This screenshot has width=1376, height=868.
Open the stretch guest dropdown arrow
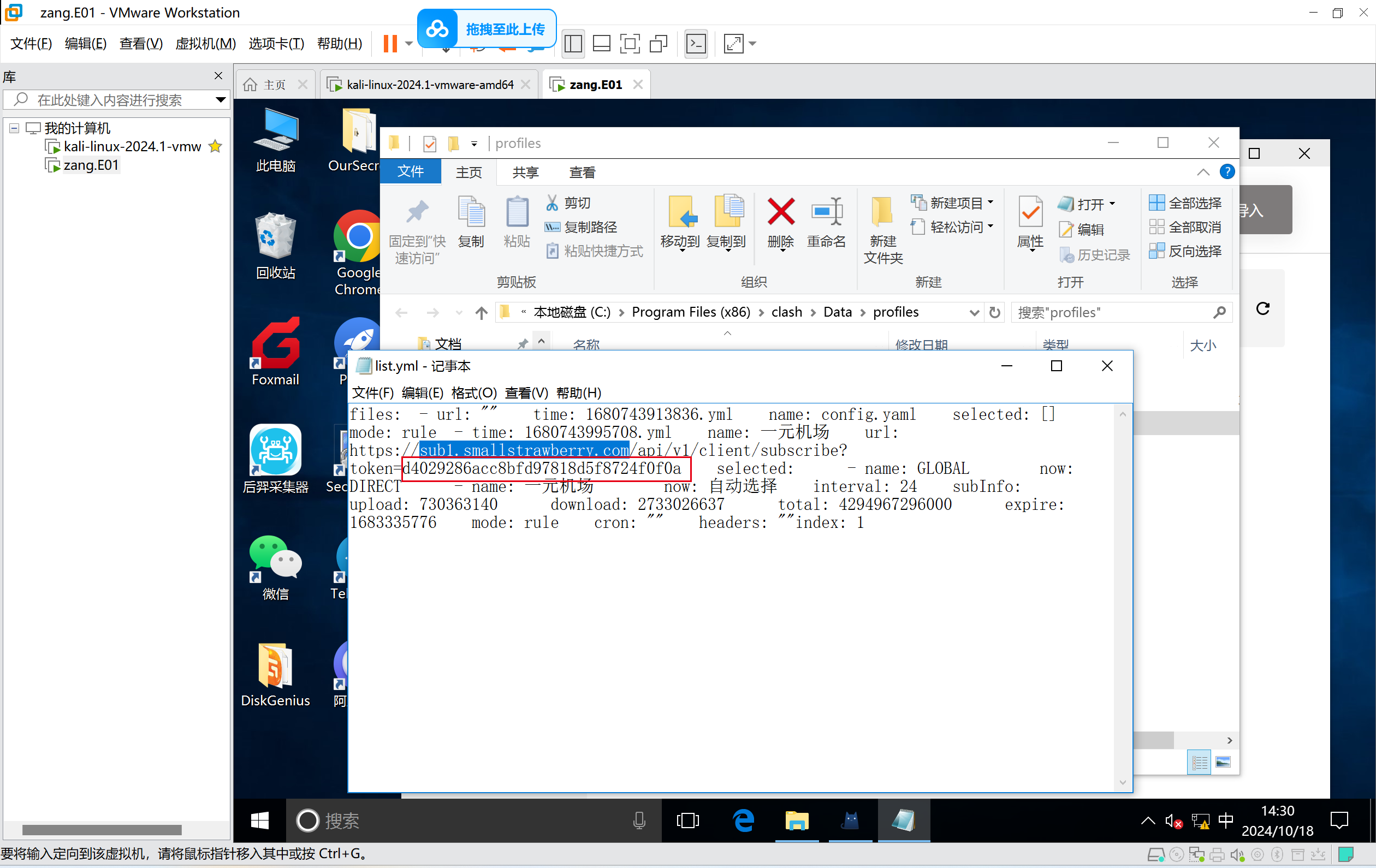point(752,44)
